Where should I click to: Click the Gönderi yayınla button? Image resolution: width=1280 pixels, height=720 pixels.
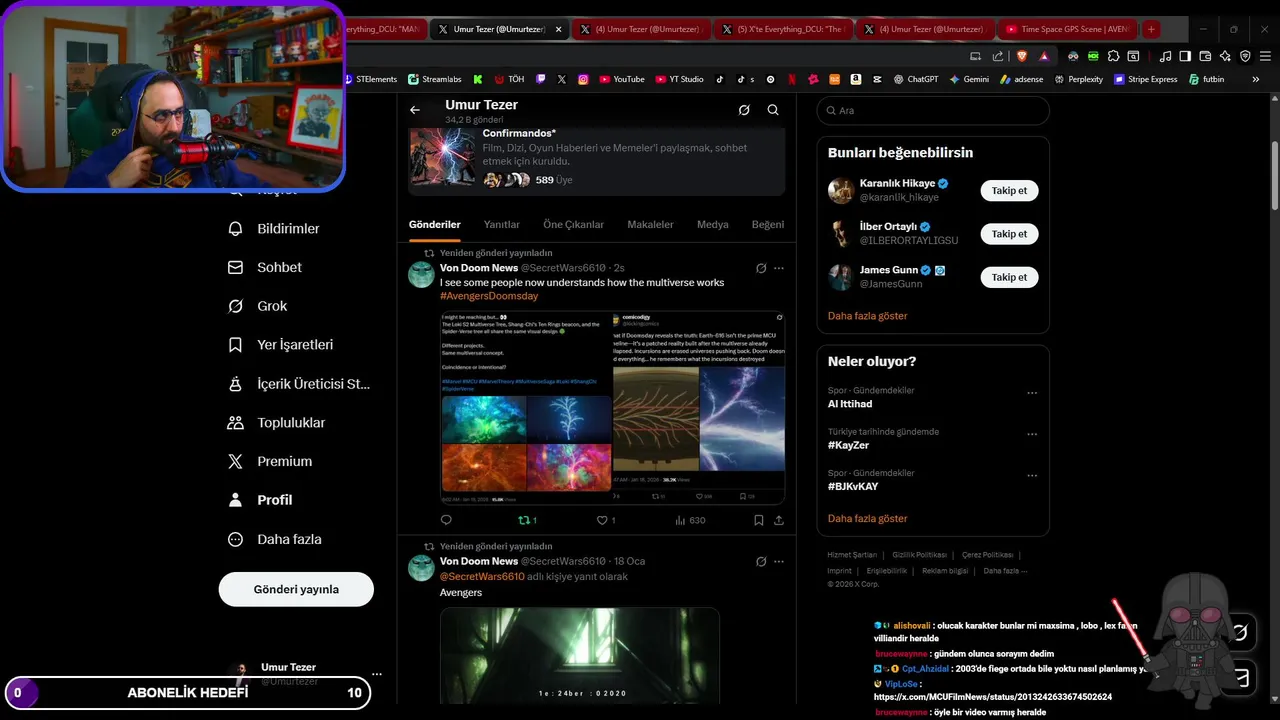(x=296, y=589)
